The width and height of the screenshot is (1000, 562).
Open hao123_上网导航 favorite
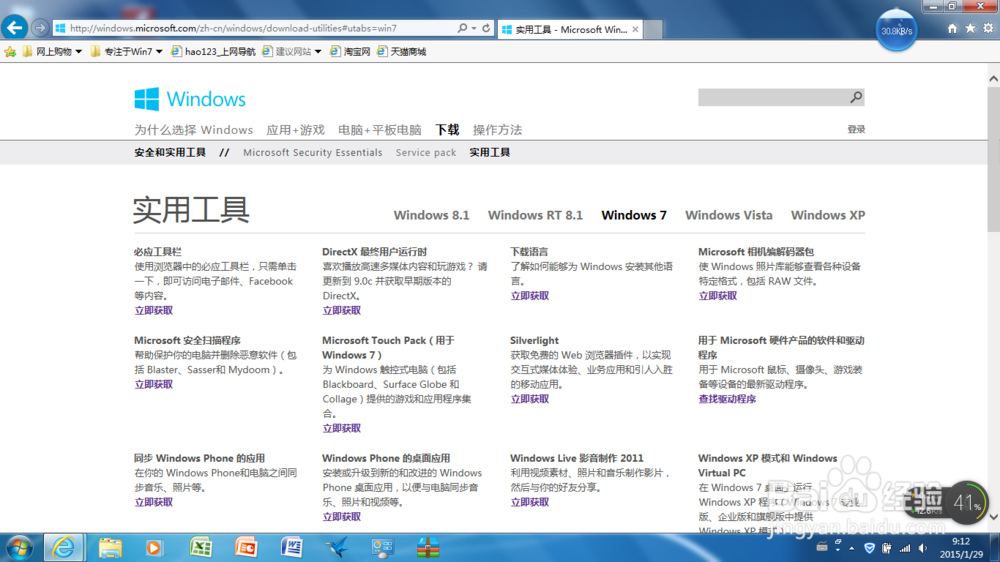(x=213, y=52)
